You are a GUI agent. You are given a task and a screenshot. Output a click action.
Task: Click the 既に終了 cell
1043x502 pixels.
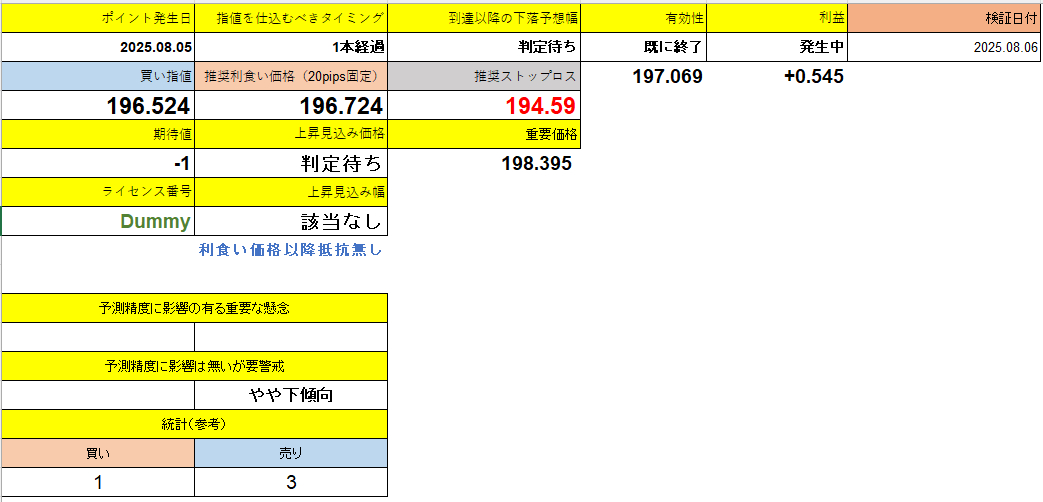(x=644, y=47)
